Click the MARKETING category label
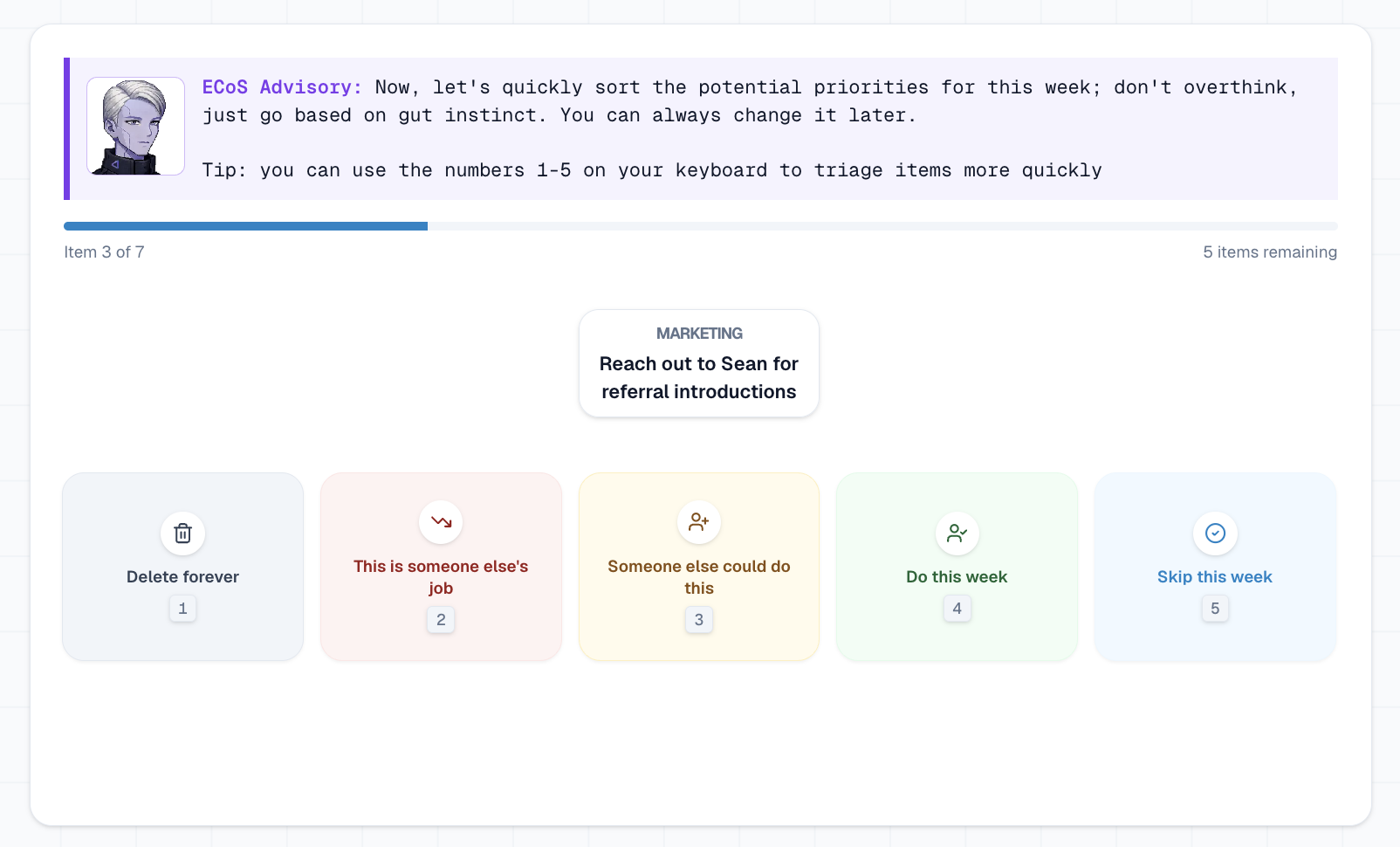 [699, 334]
